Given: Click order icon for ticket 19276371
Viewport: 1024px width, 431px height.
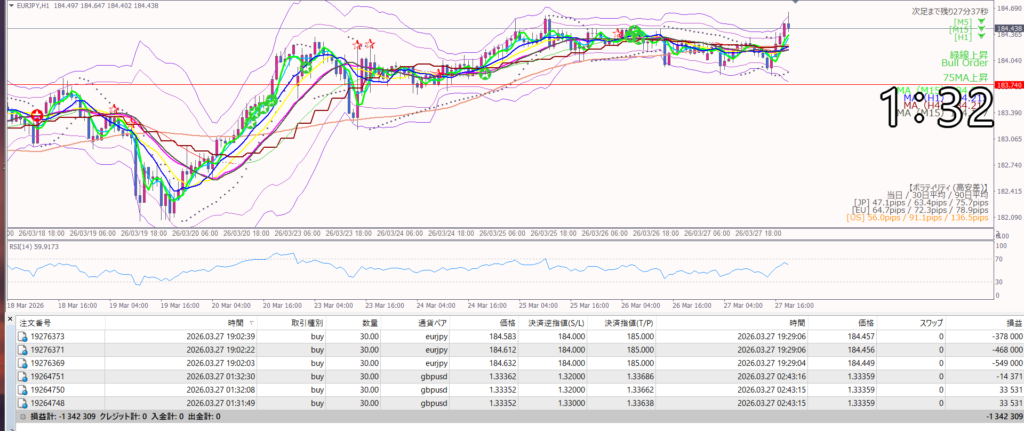Looking at the screenshot, I should click(23, 350).
